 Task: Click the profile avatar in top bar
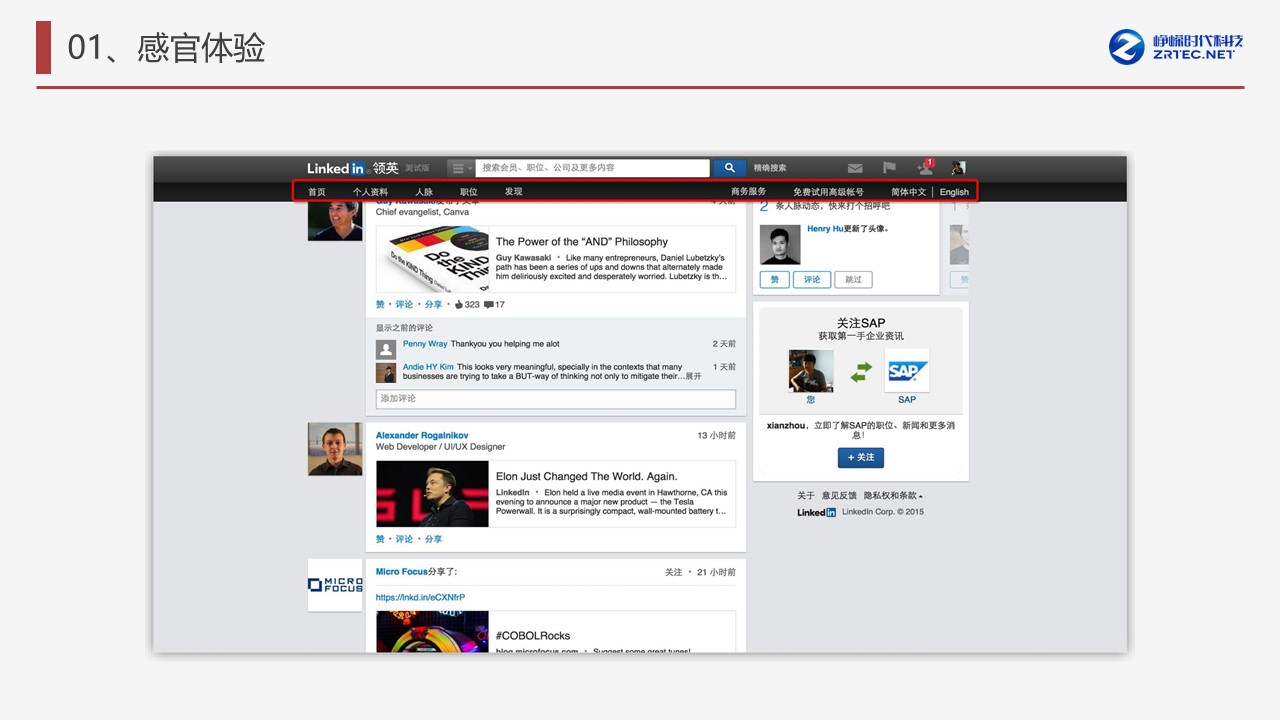pos(958,168)
